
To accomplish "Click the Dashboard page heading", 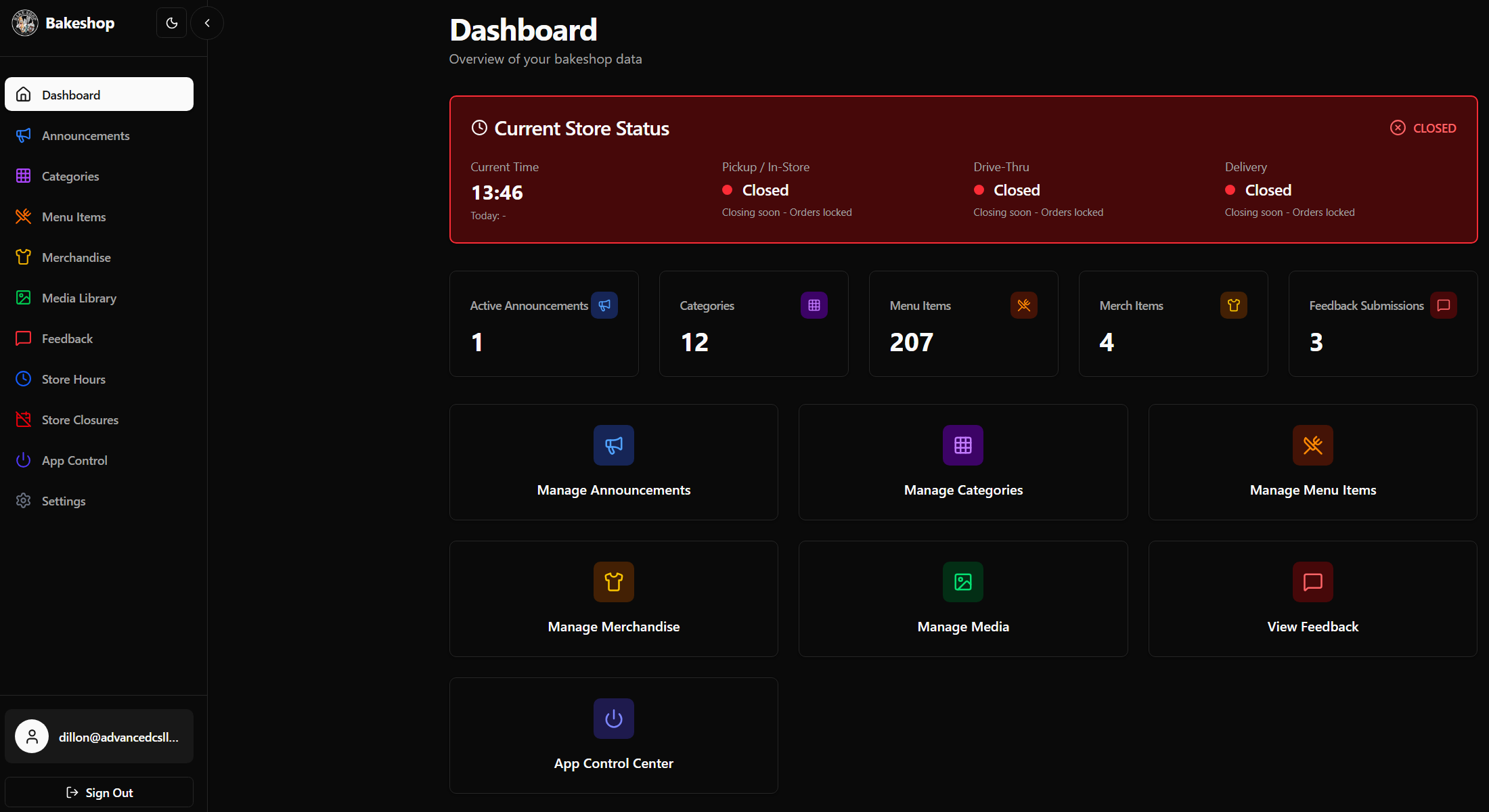I will click(x=523, y=30).
